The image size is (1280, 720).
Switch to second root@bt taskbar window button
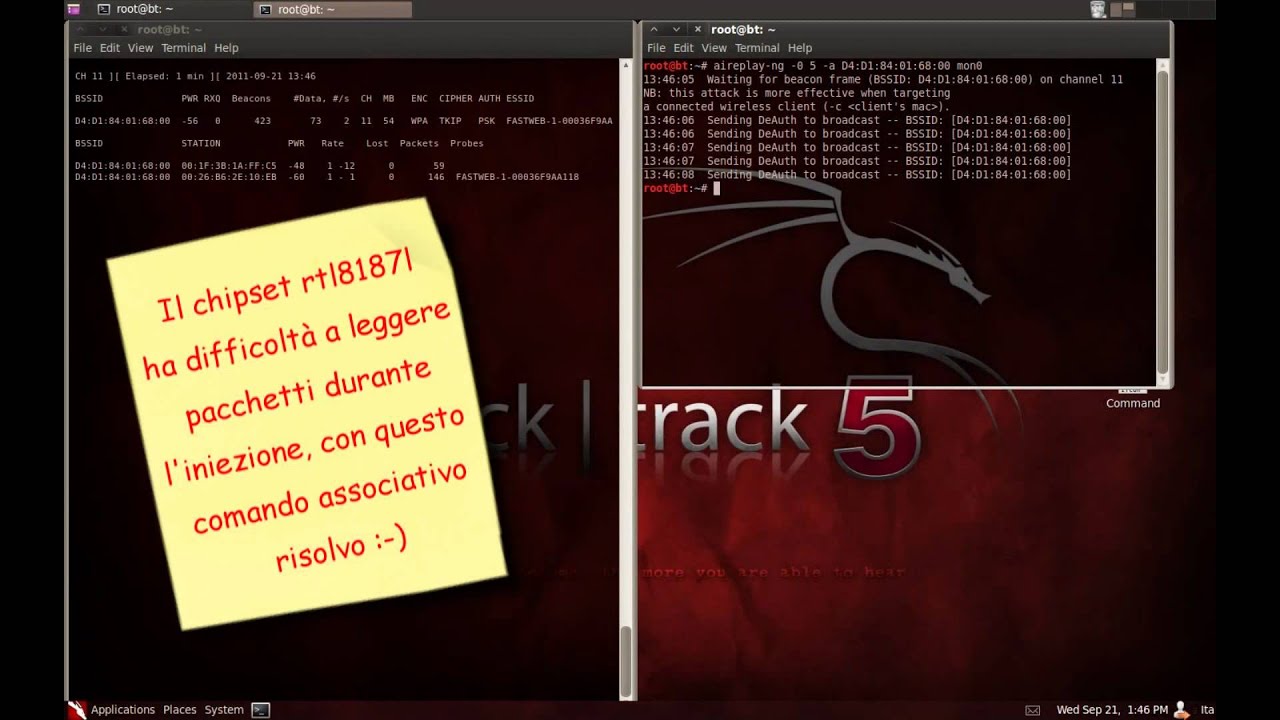point(331,9)
